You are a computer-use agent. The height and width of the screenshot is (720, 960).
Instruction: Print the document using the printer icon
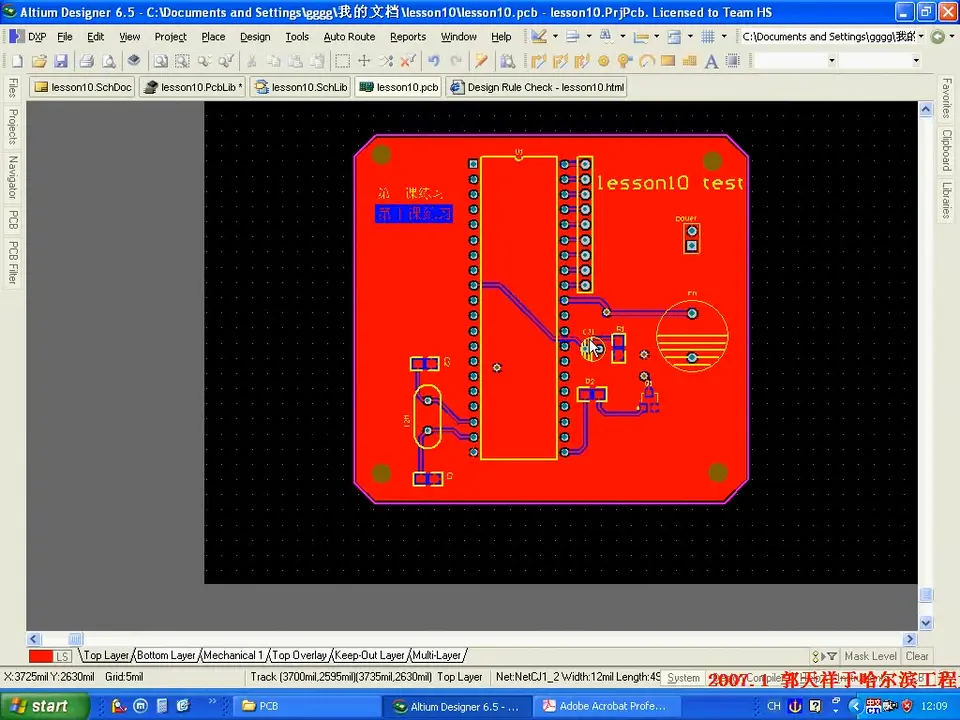tap(87, 61)
